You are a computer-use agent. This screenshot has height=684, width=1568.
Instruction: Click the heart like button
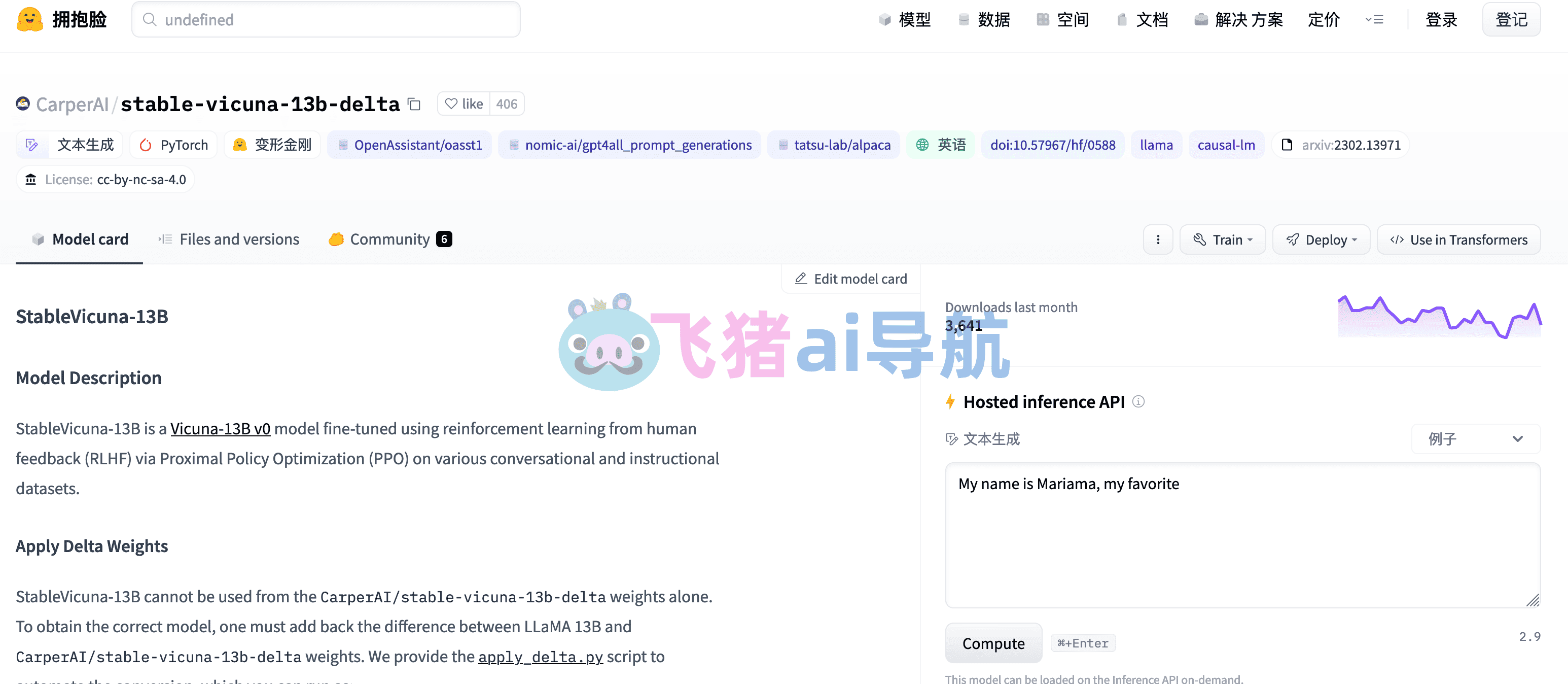[464, 104]
